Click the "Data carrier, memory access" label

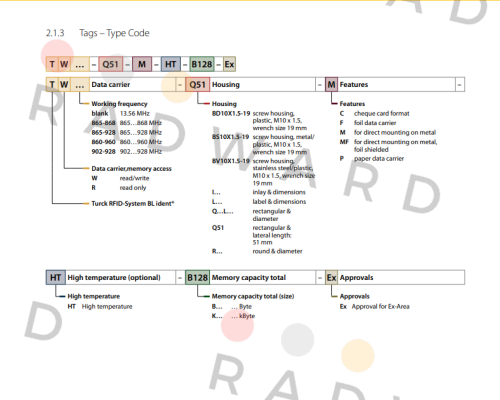[131, 169]
